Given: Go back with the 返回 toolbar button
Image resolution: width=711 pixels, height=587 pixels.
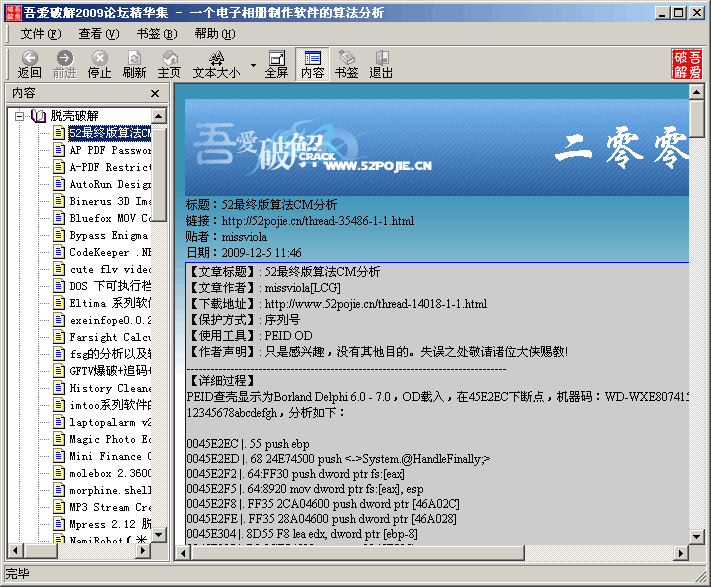Looking at the screenshot, I should point(29,65).
